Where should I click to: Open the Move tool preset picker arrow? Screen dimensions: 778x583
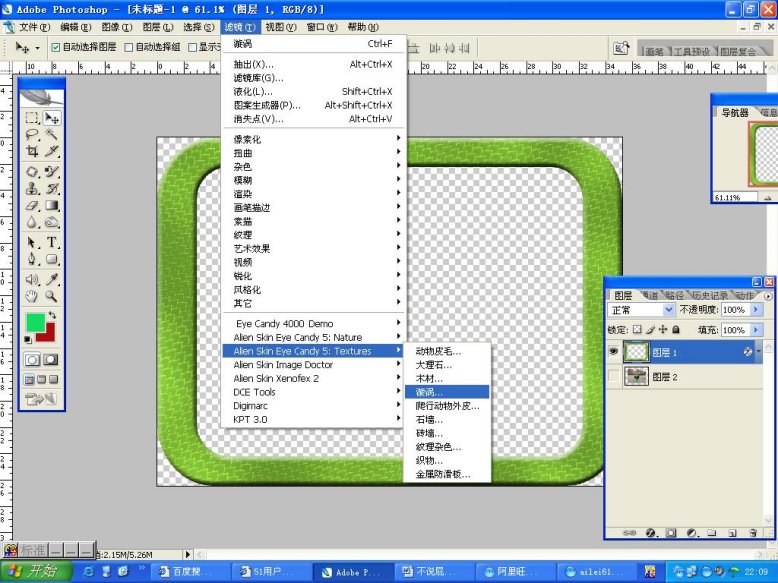pos(37,48)
